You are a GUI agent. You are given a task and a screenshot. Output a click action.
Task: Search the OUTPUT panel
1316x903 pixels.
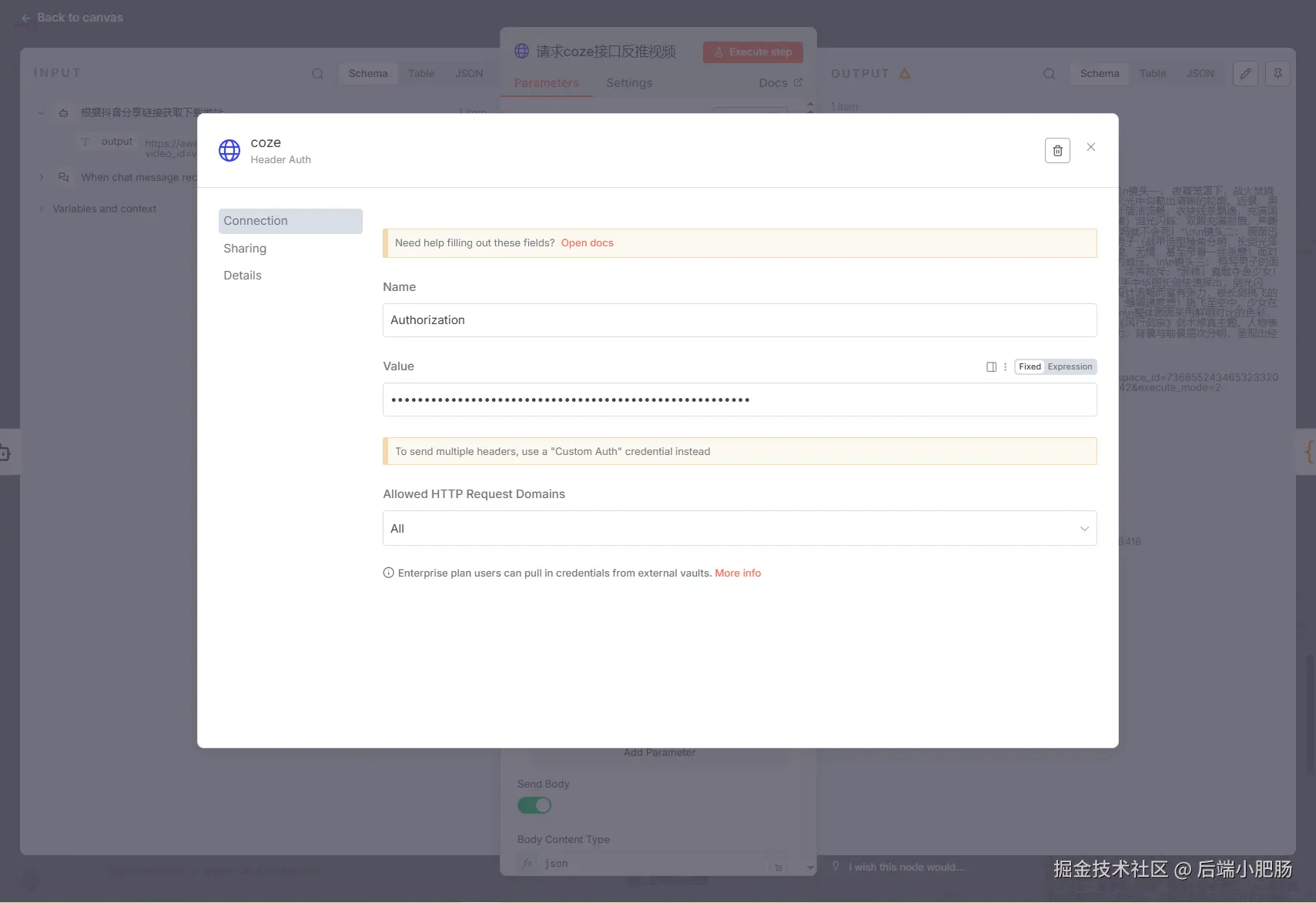click(1049, 74)
